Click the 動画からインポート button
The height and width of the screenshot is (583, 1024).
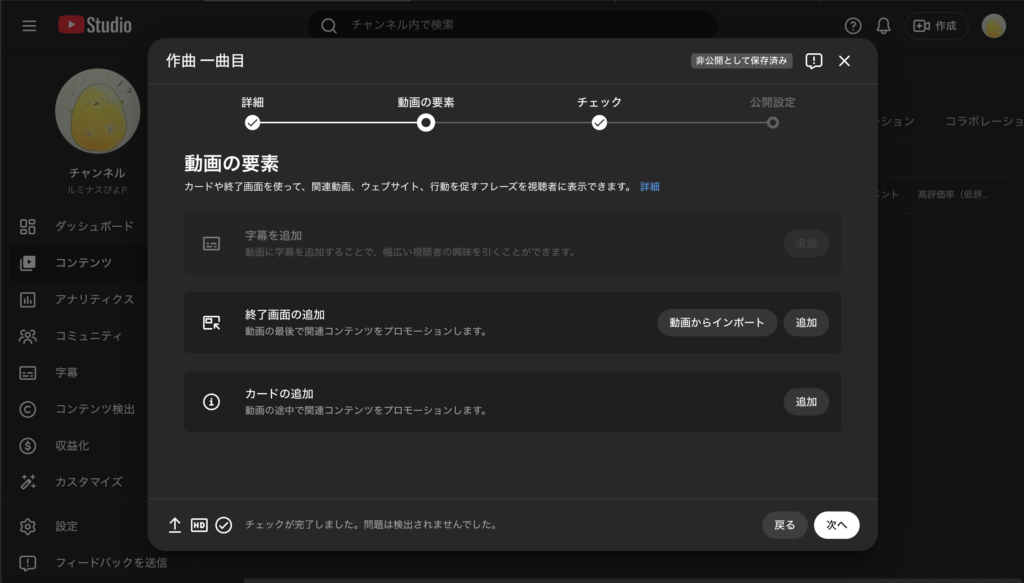tap(716, 322)
